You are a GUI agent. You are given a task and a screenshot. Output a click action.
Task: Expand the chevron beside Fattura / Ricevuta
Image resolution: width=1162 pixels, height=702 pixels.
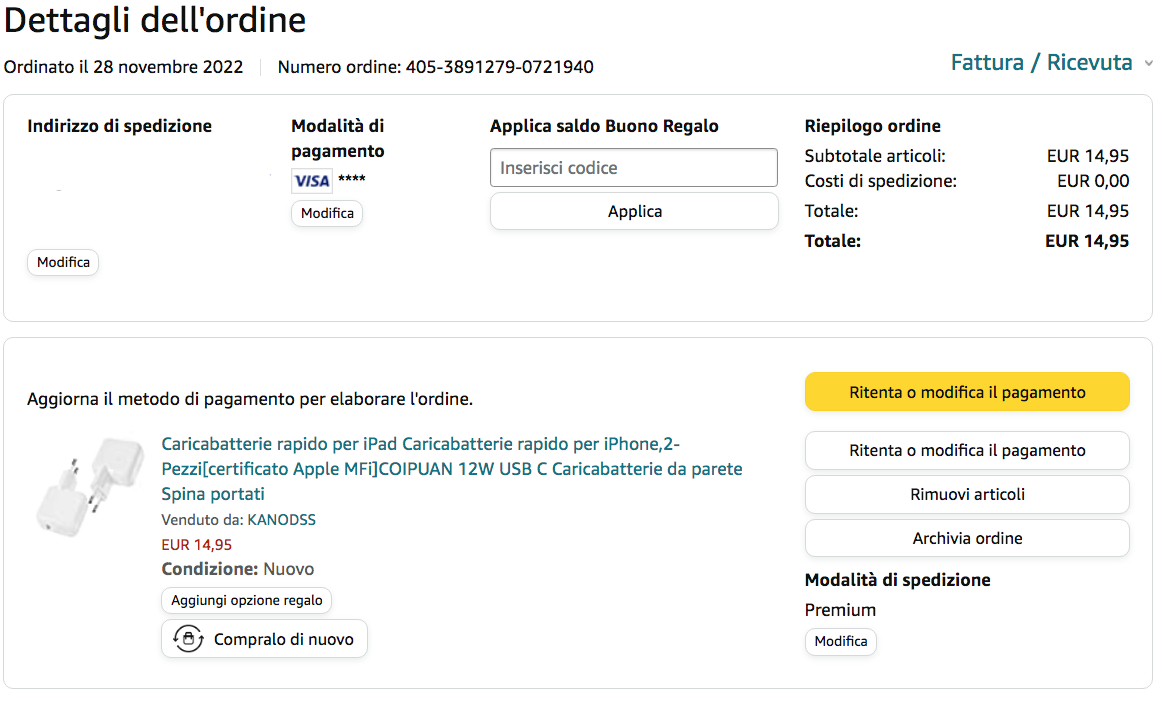tap(1148, 64)
